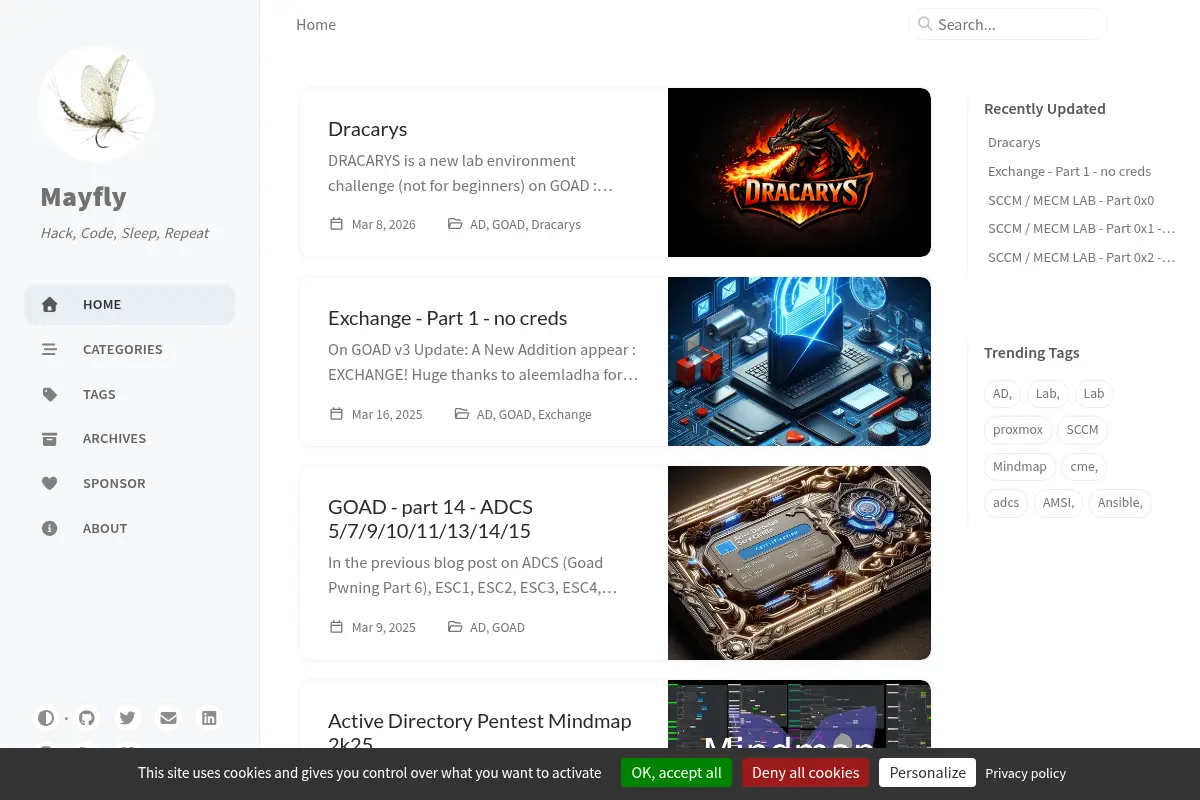Go to the Categories menu item
The height and width of the screenshot is (800, 1200).
(x=130, y=349)
